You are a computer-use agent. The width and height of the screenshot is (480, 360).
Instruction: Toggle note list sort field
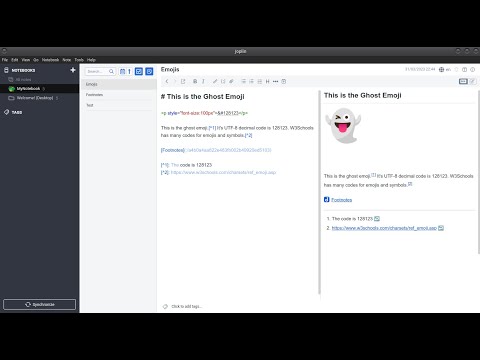(122, 71)
